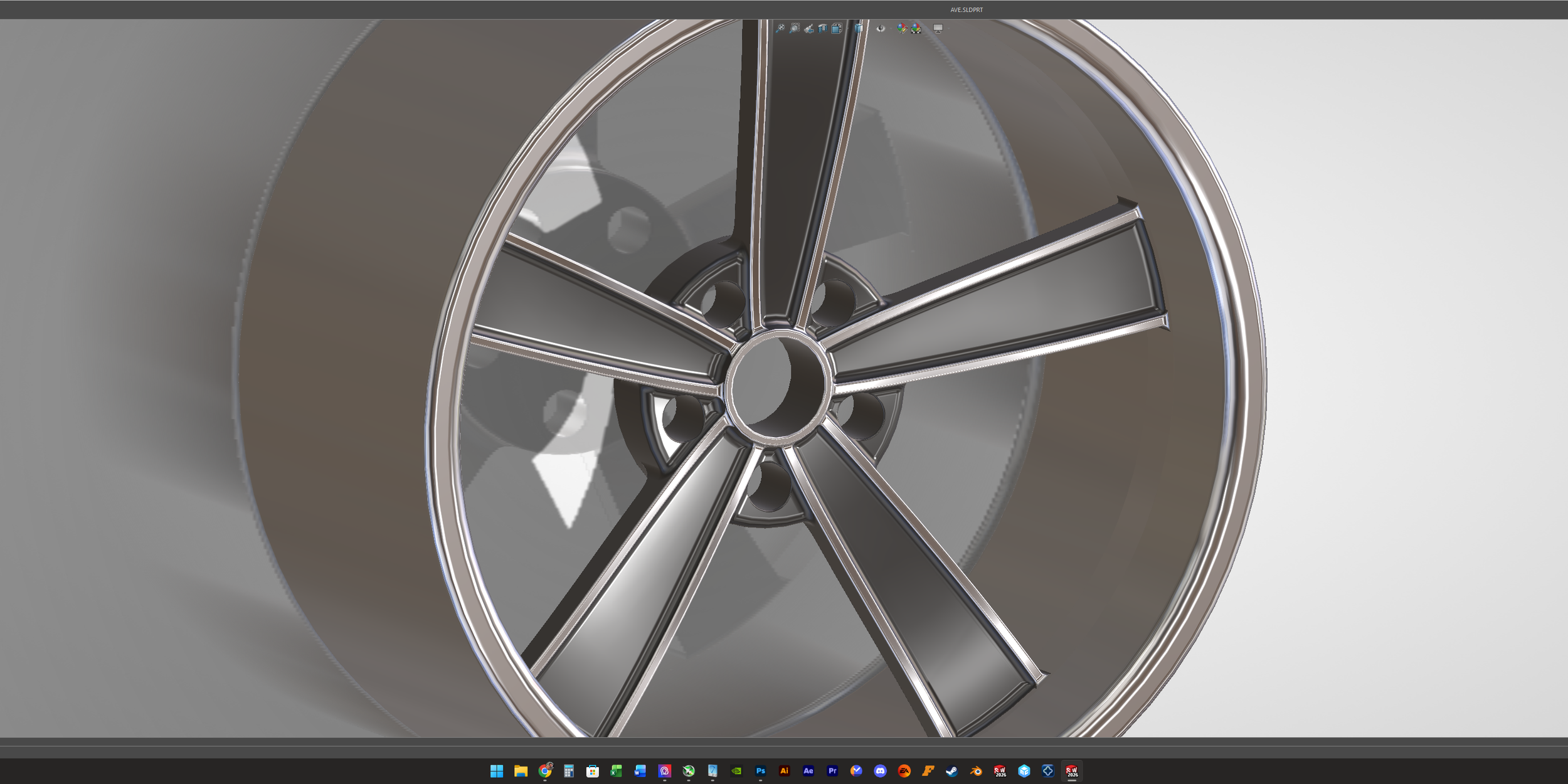1568x784 pixels.
Task: Activate the Zoom to Area tool
Action: click(795, 28)
